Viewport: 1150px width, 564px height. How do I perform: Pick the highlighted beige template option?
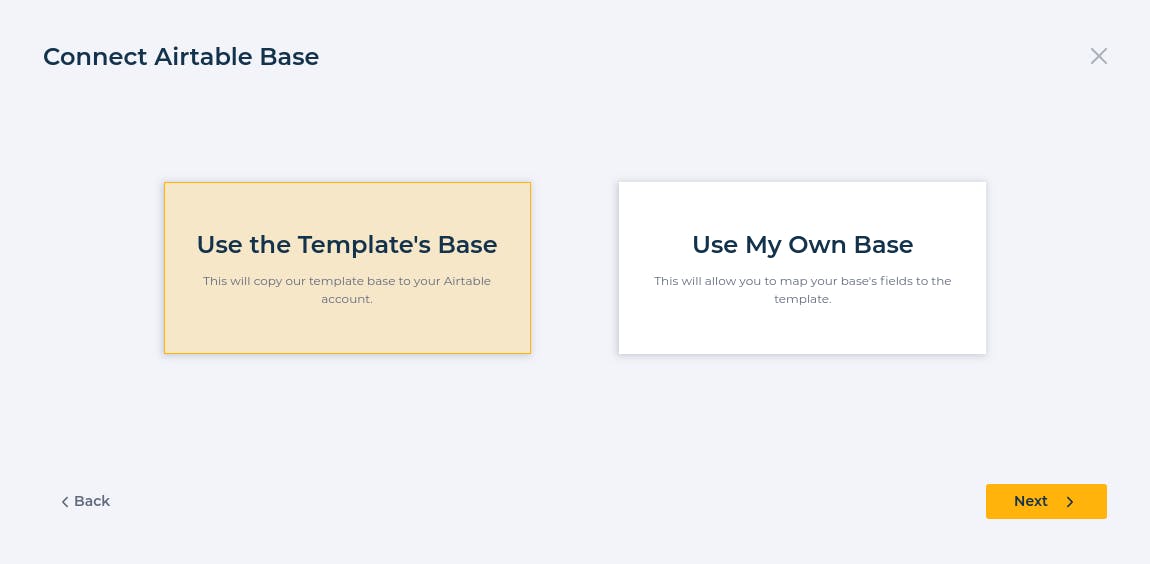click(x=347, y=268)
